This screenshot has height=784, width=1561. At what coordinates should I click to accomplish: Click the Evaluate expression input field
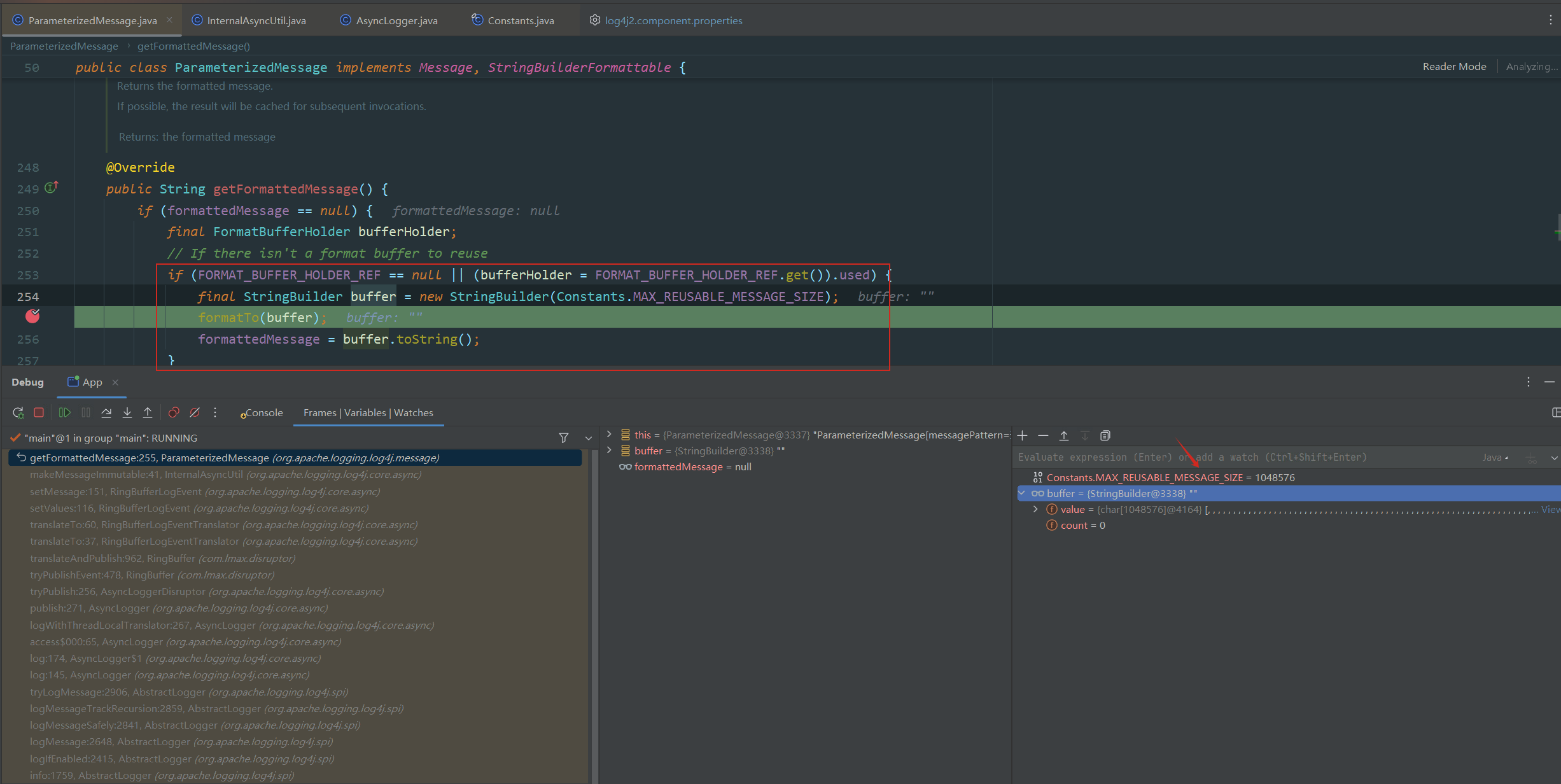(x=1241, y=457)
